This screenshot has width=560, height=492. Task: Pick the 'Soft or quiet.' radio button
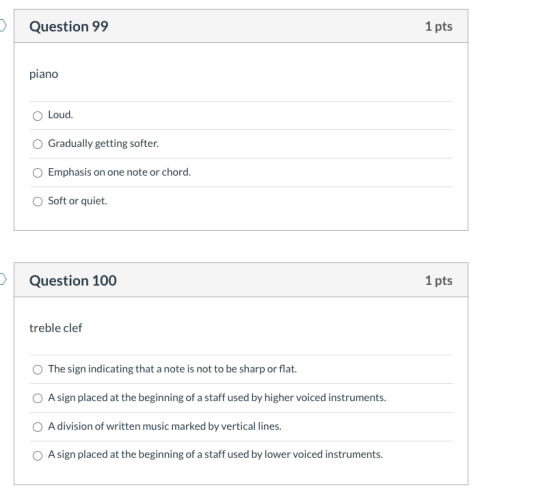tap(38, 201)
